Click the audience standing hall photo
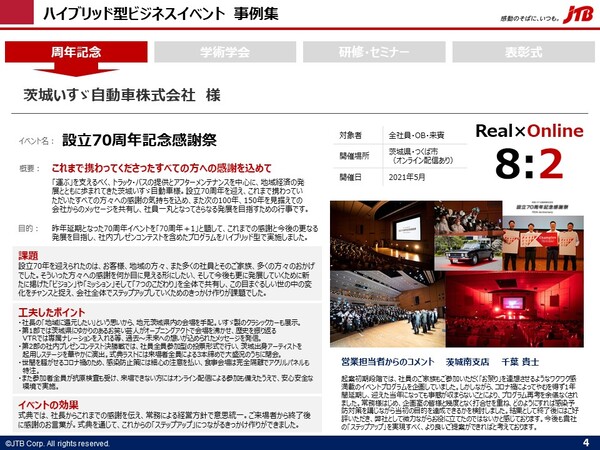Image resolution: width=600 pixels, height=450 pixels. pyautogui.click(x=387, y=308)
